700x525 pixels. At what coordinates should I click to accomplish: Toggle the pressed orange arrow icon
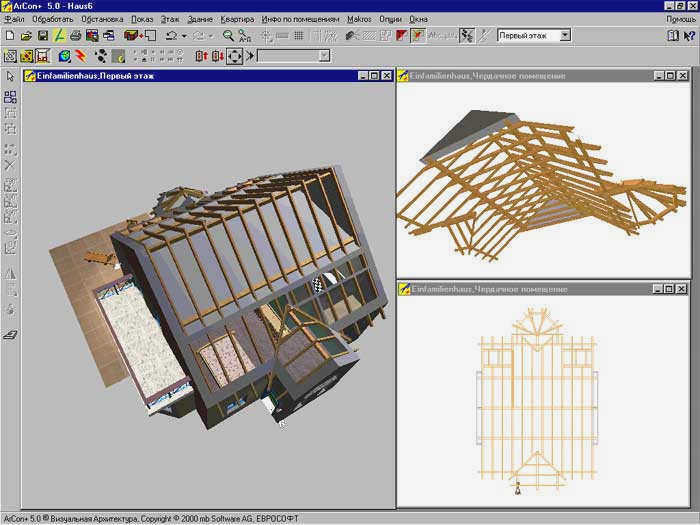pos(417,35)
